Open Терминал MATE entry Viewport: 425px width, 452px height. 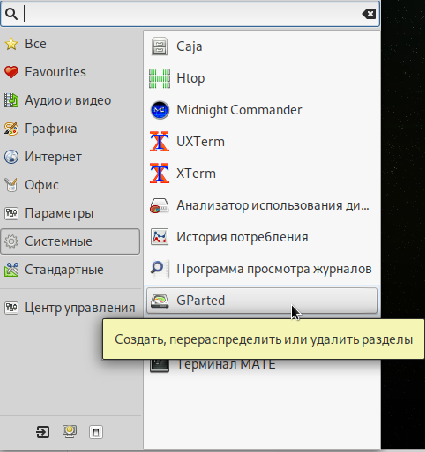[x=262, y=364]
